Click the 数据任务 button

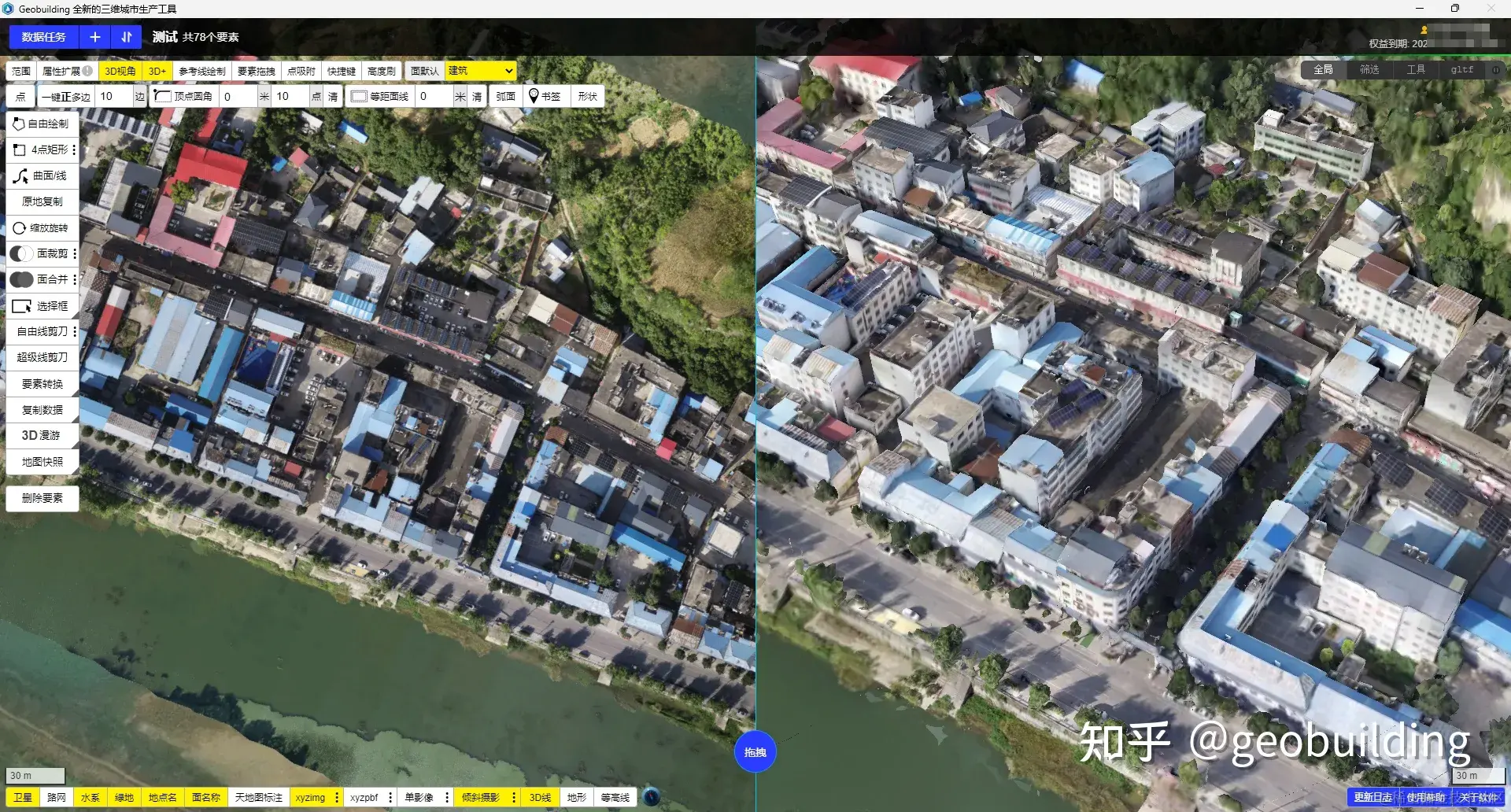click(x=44, y=37)
